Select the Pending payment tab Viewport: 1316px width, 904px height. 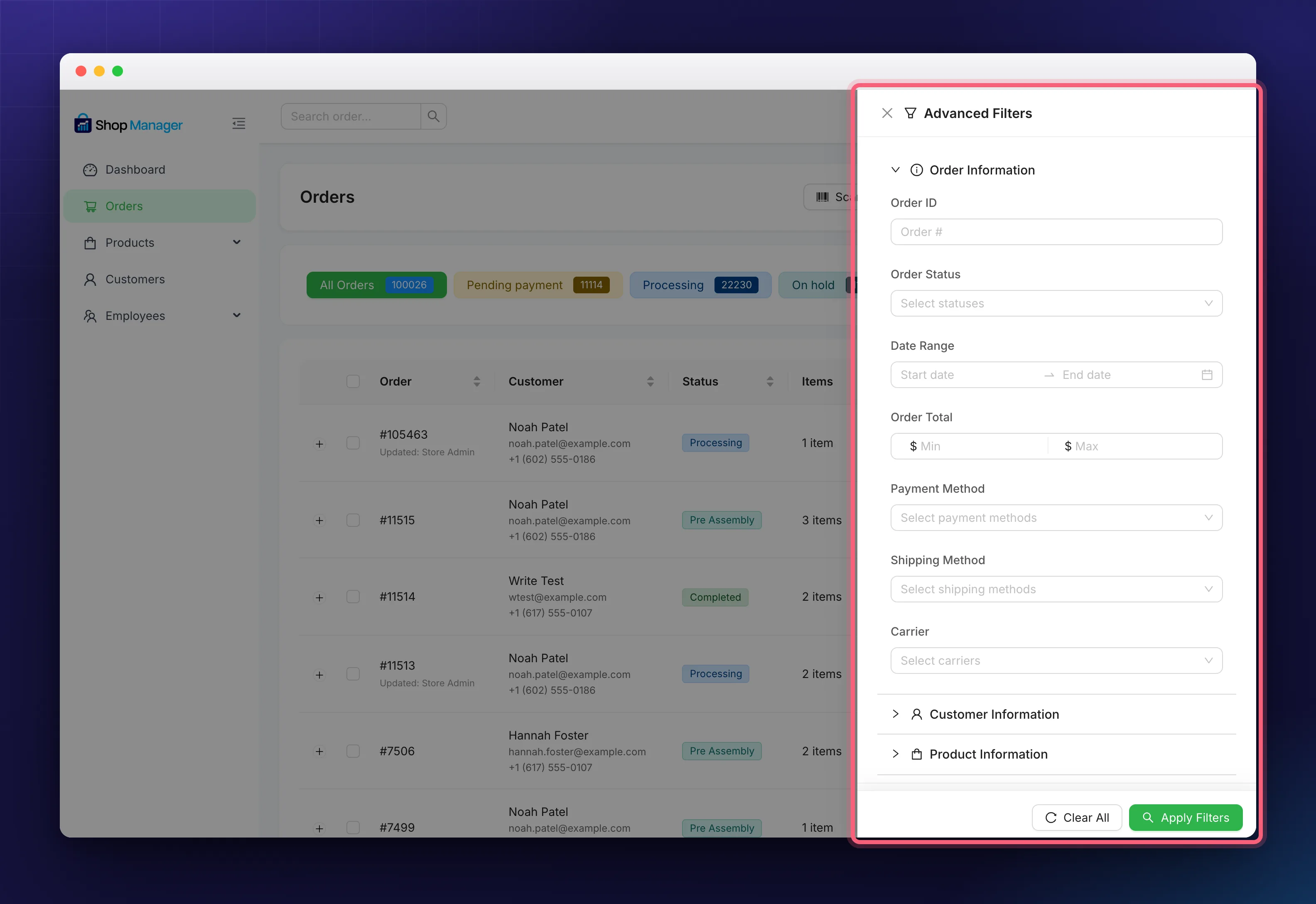(538, 285)
